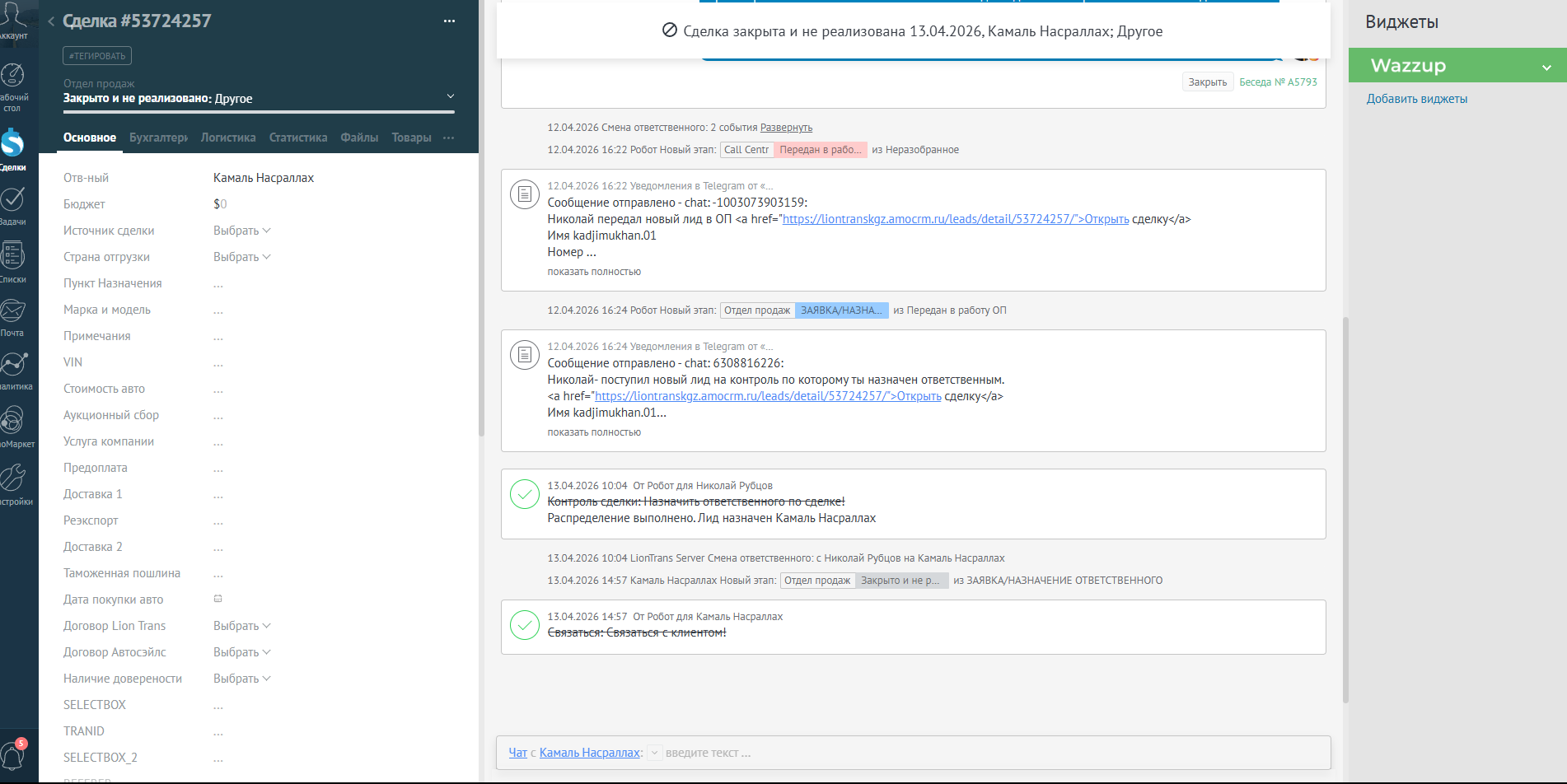Switch to Основное tab
Image resolution: width=1567 pixels, height=784 pixels.
90,138
